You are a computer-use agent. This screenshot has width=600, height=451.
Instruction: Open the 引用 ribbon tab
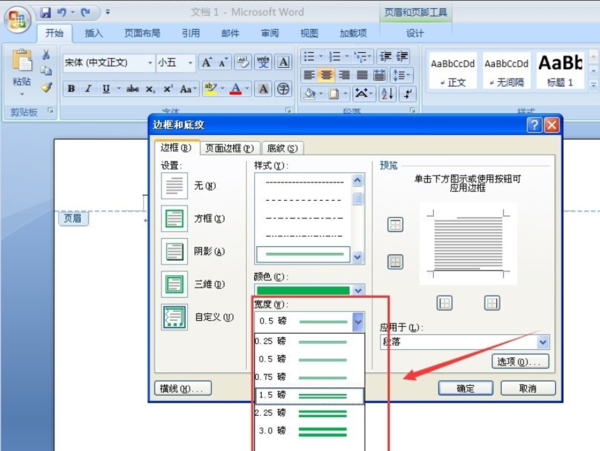pyautogui.click(x=191, y=33)
